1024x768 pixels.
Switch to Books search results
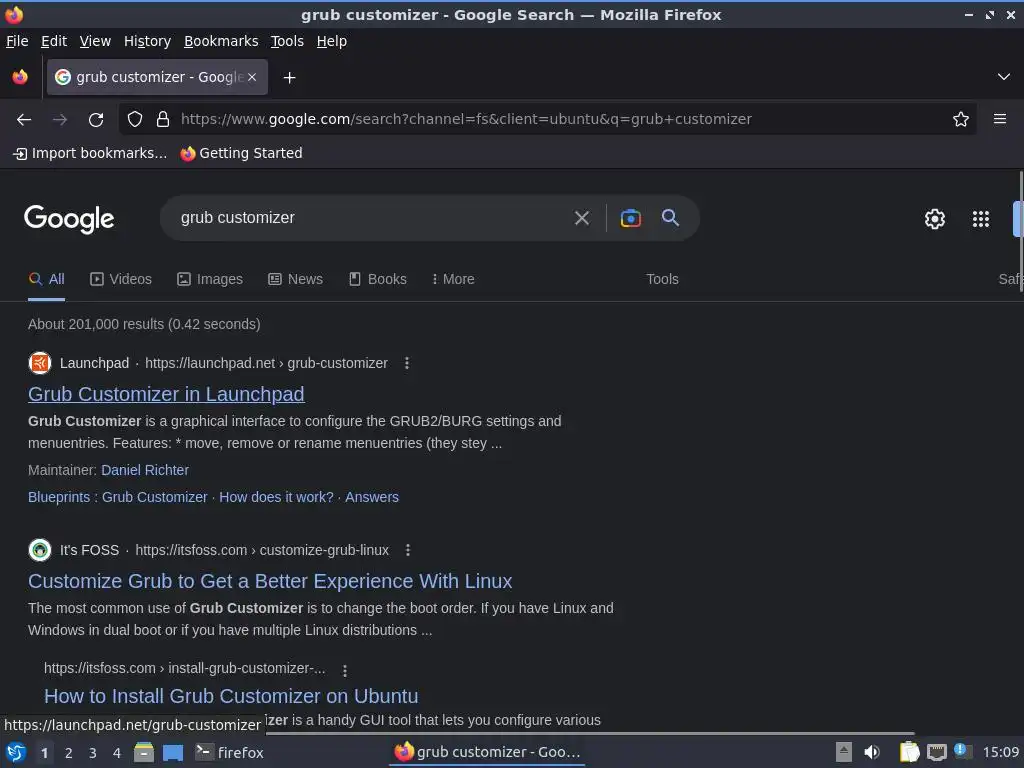click(x=377, y=280)
